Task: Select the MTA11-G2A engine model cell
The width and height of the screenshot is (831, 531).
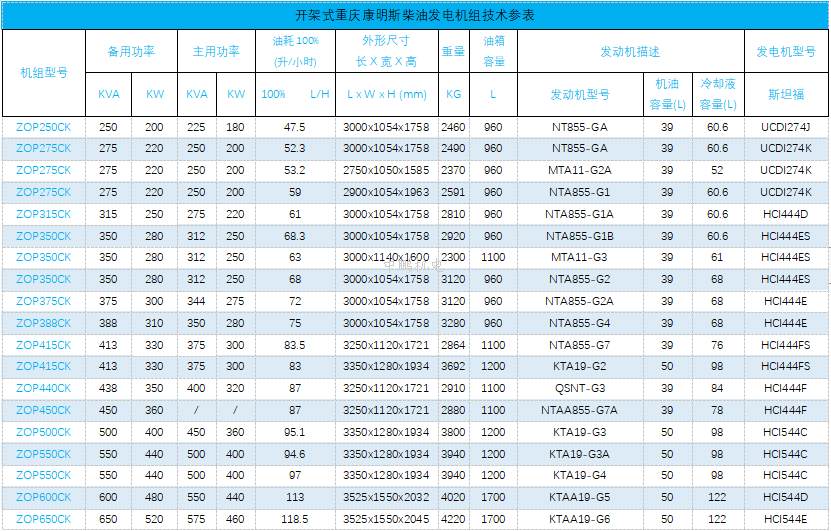Action: pos(580,170)
